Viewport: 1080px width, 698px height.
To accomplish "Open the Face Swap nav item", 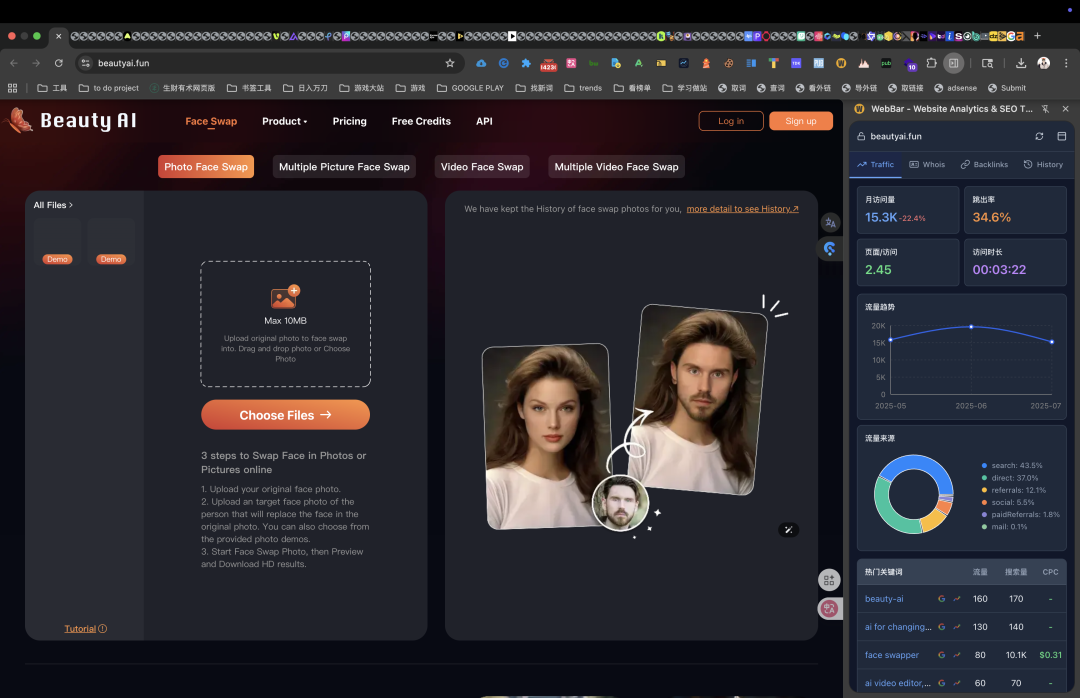I will tap(211, 121).
